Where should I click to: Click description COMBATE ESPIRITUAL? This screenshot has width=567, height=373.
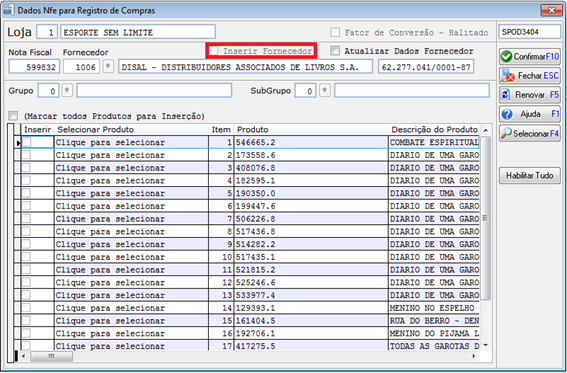434,142
